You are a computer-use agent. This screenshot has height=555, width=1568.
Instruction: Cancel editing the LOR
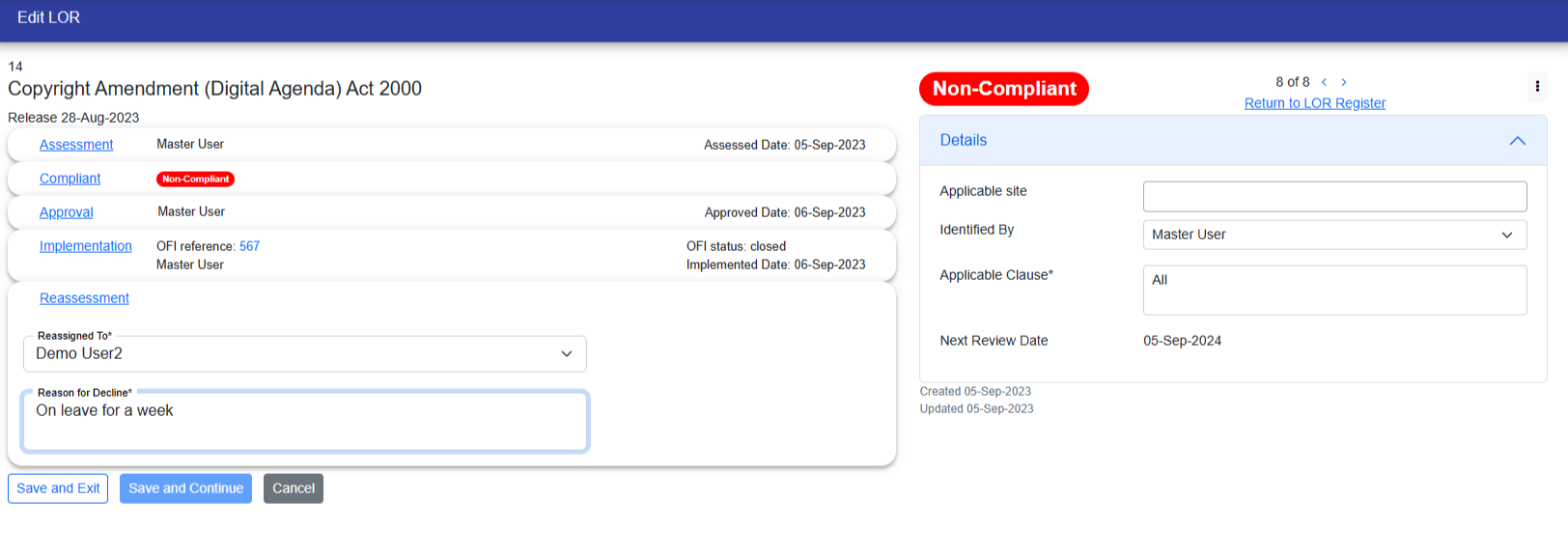pos(294,488)
